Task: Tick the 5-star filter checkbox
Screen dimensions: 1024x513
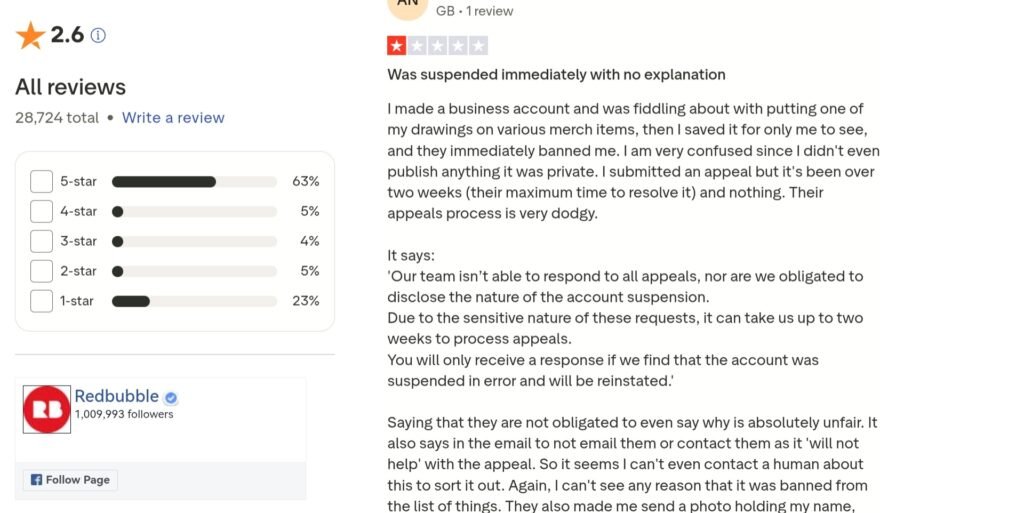Action: (x=41, y=181)
